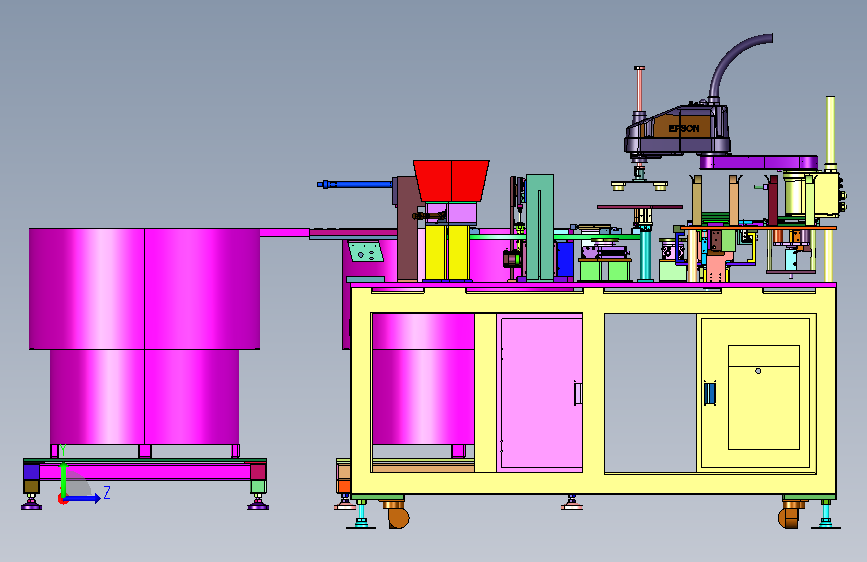Click the purple robot arm link
Image resolution: width=867 pixels, height=562 pixels.
click(x=758, y=163)
